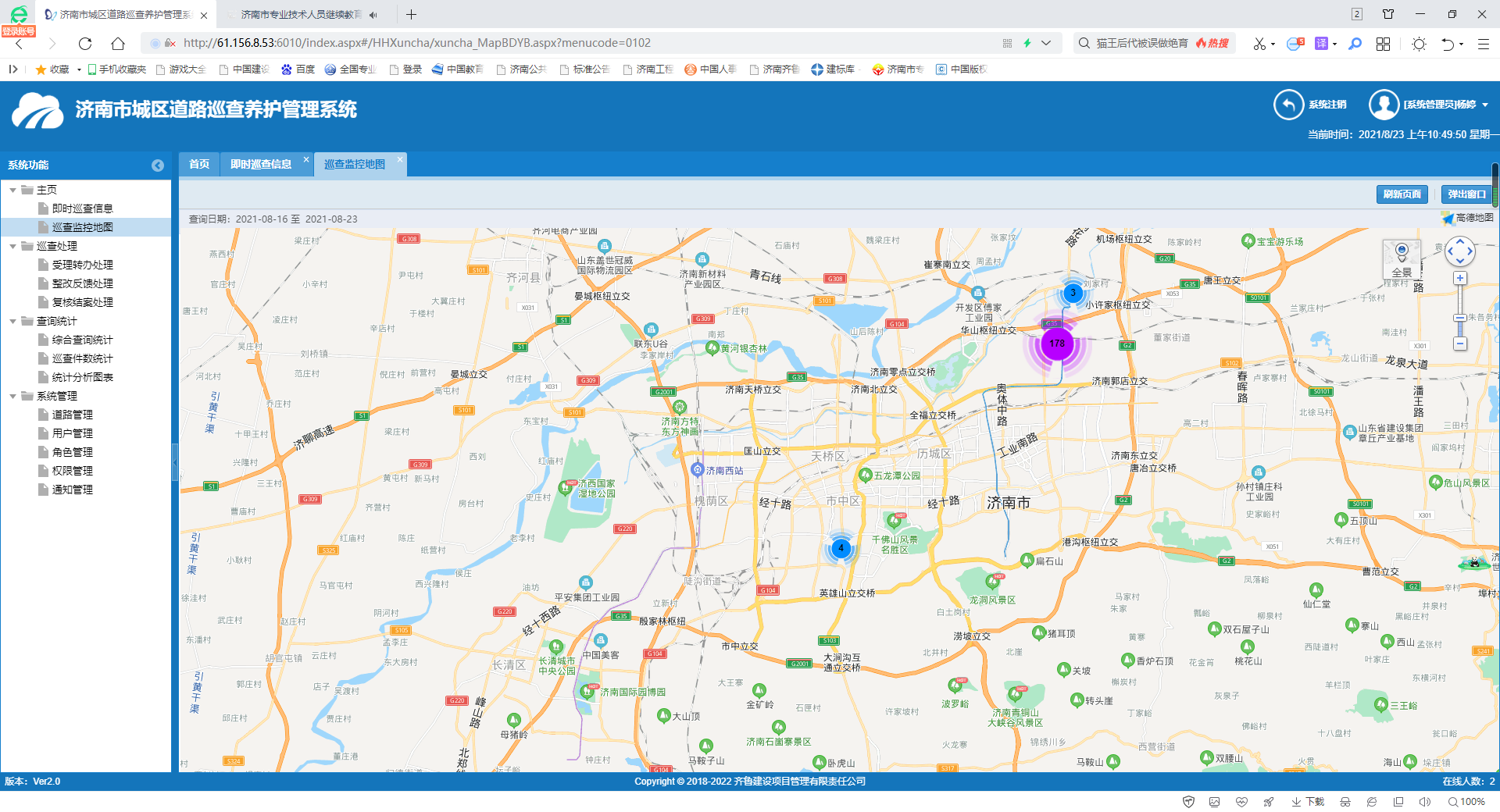Pan the map right using compass arrow

[1470, 251]
